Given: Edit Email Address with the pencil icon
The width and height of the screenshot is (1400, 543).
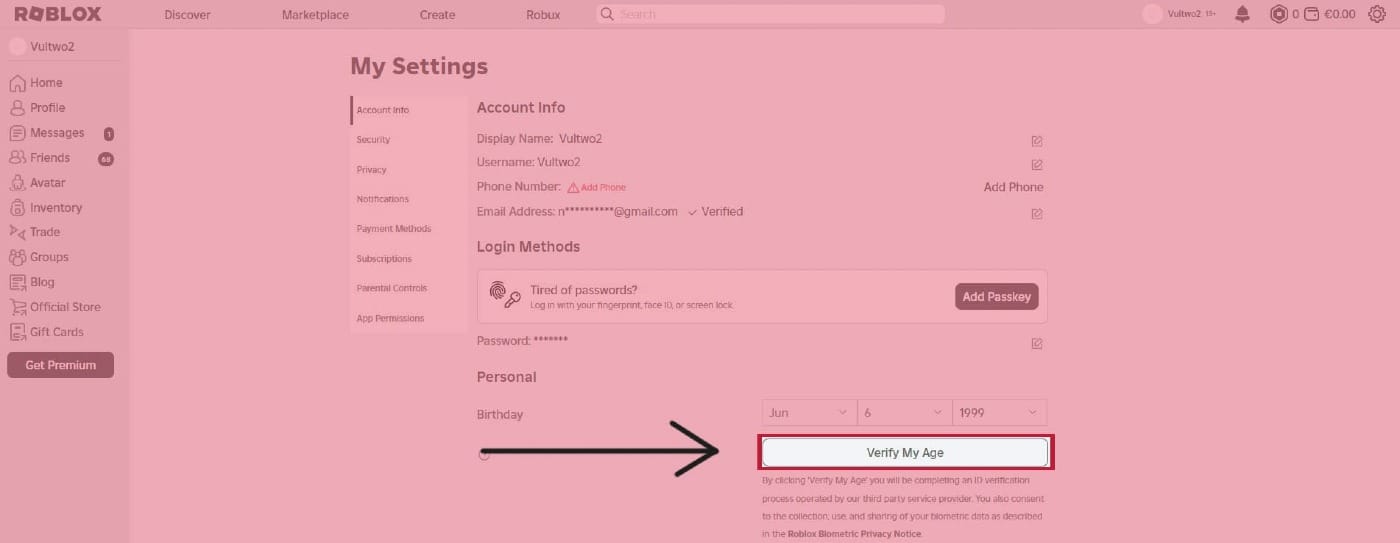Looking at the screenshot, I should point(1037,214).
